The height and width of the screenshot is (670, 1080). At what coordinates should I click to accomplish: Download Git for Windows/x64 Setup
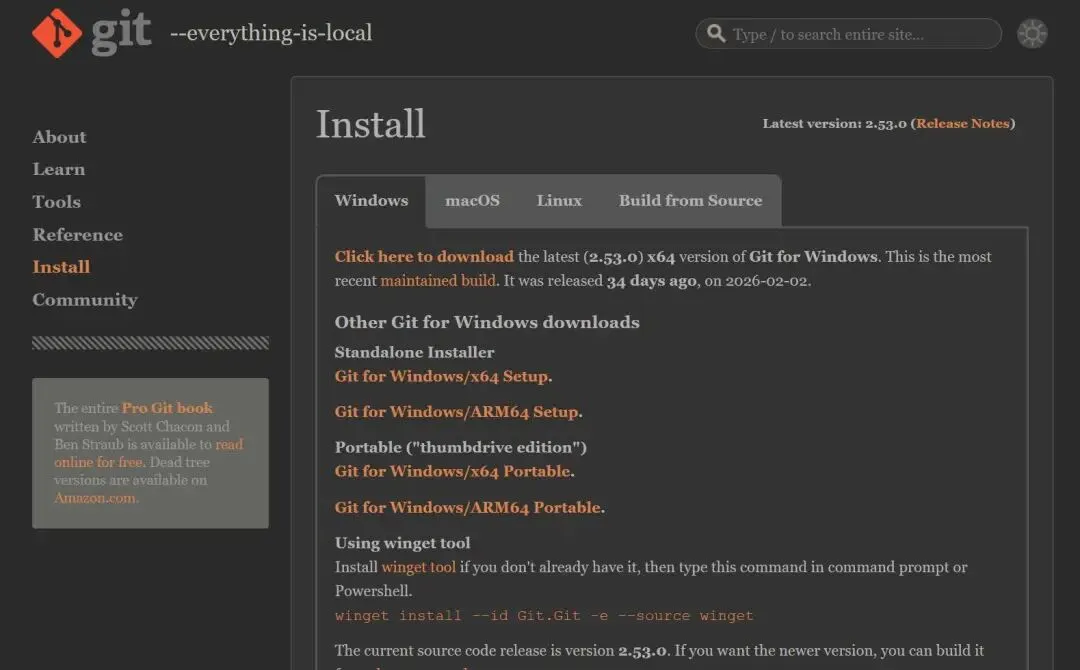[444, 377]
